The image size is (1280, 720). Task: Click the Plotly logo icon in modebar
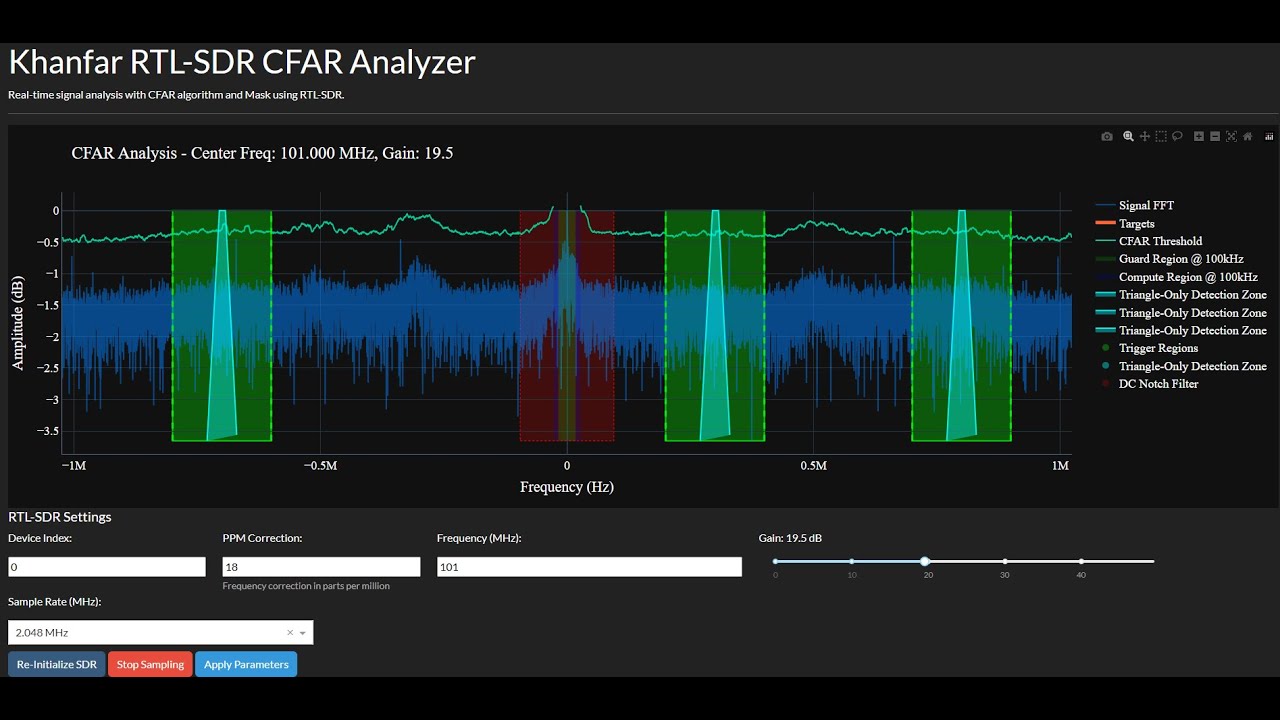coord(1269,136)
